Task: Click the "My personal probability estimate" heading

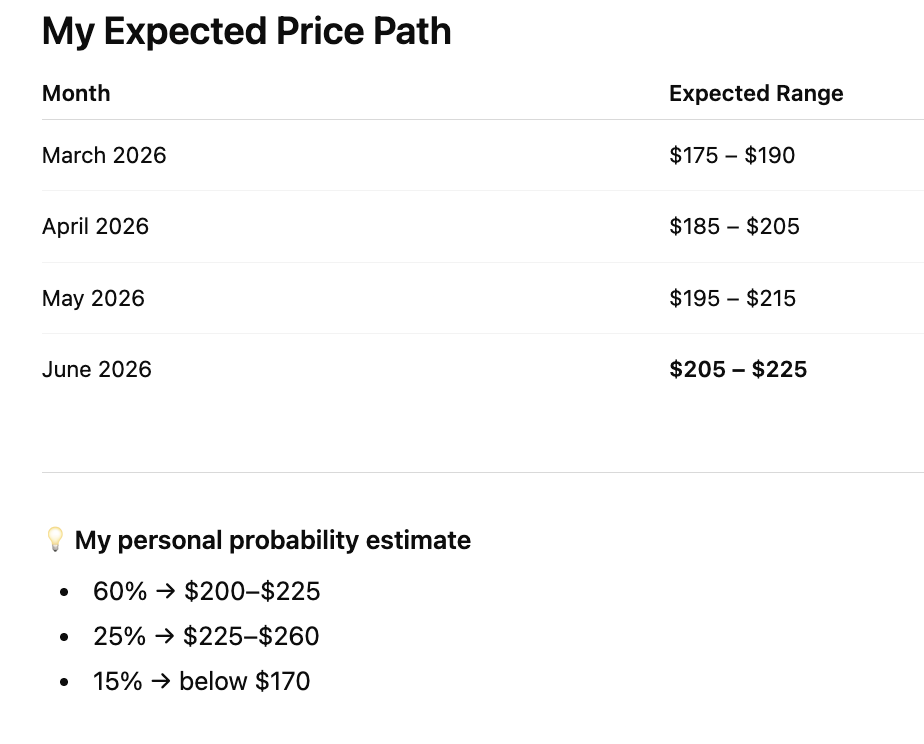Action: 272,541
